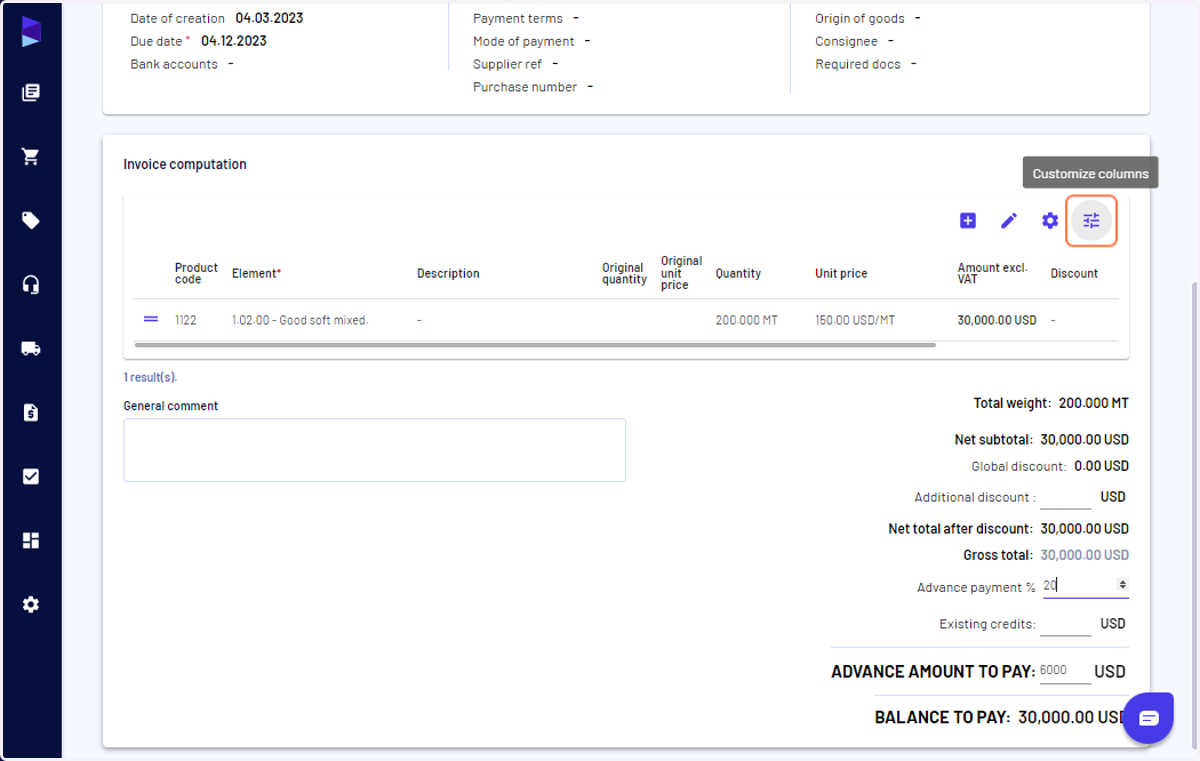The width and height of the screenshot is (1200, 761).
Task: Click the quantity cell 200.000 MT
Action: tap(746, 320)
